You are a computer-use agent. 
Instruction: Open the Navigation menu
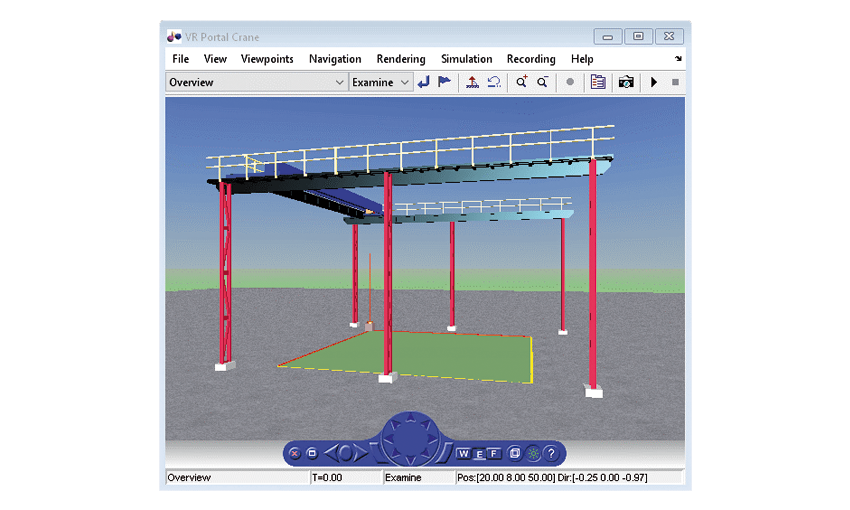[x=335, y=59]
